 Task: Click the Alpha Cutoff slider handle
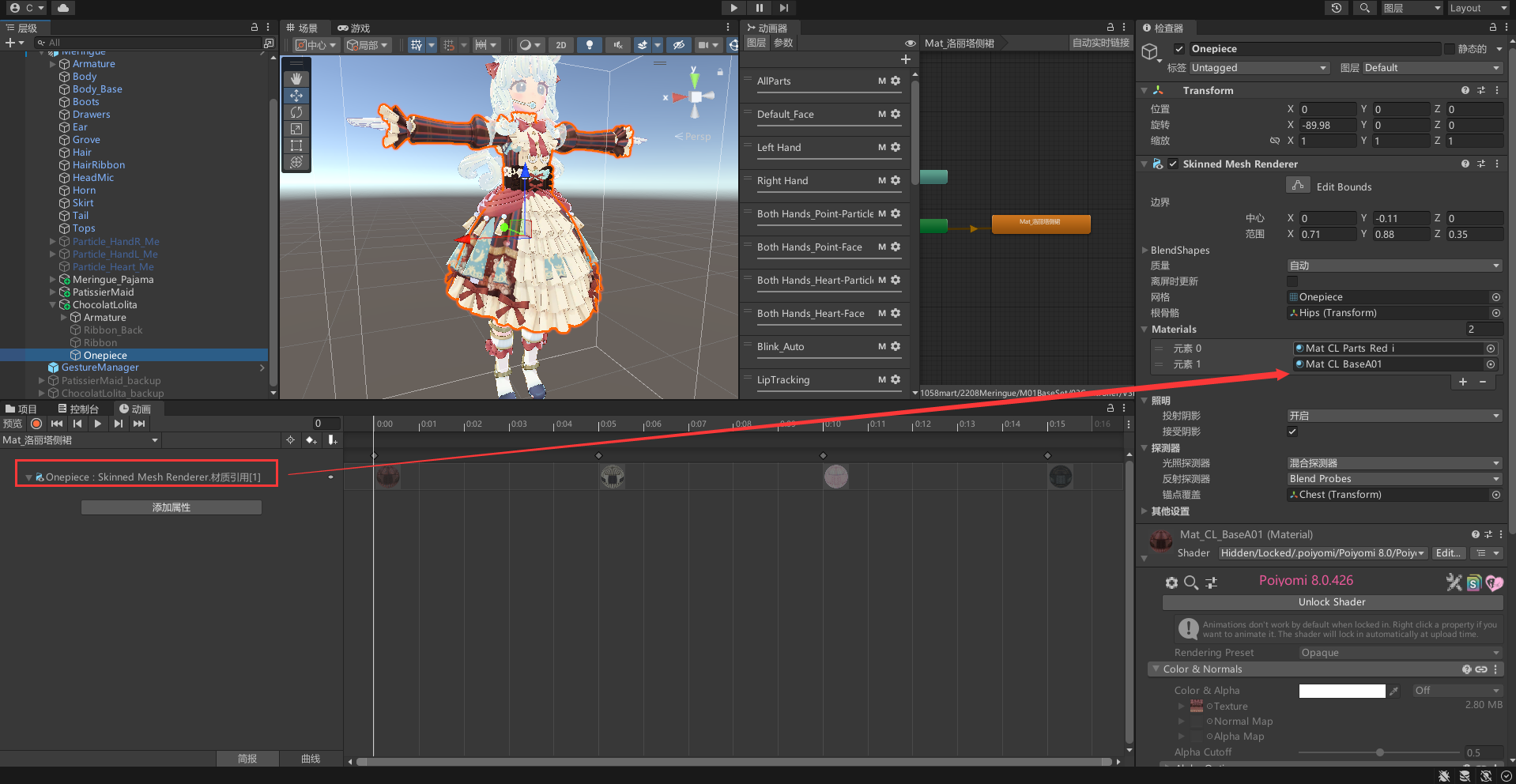click(x=1380, y=752)
